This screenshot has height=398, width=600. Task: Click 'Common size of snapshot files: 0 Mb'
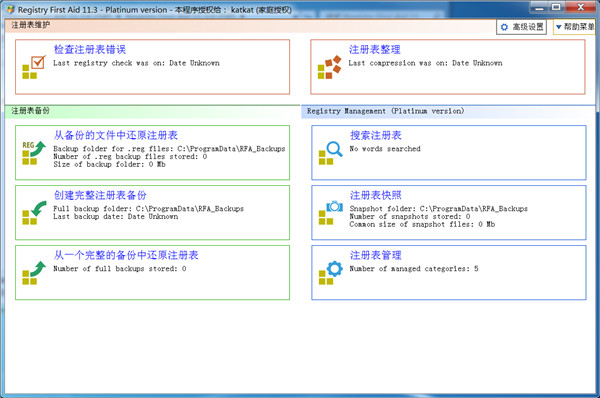pos(422,224)
